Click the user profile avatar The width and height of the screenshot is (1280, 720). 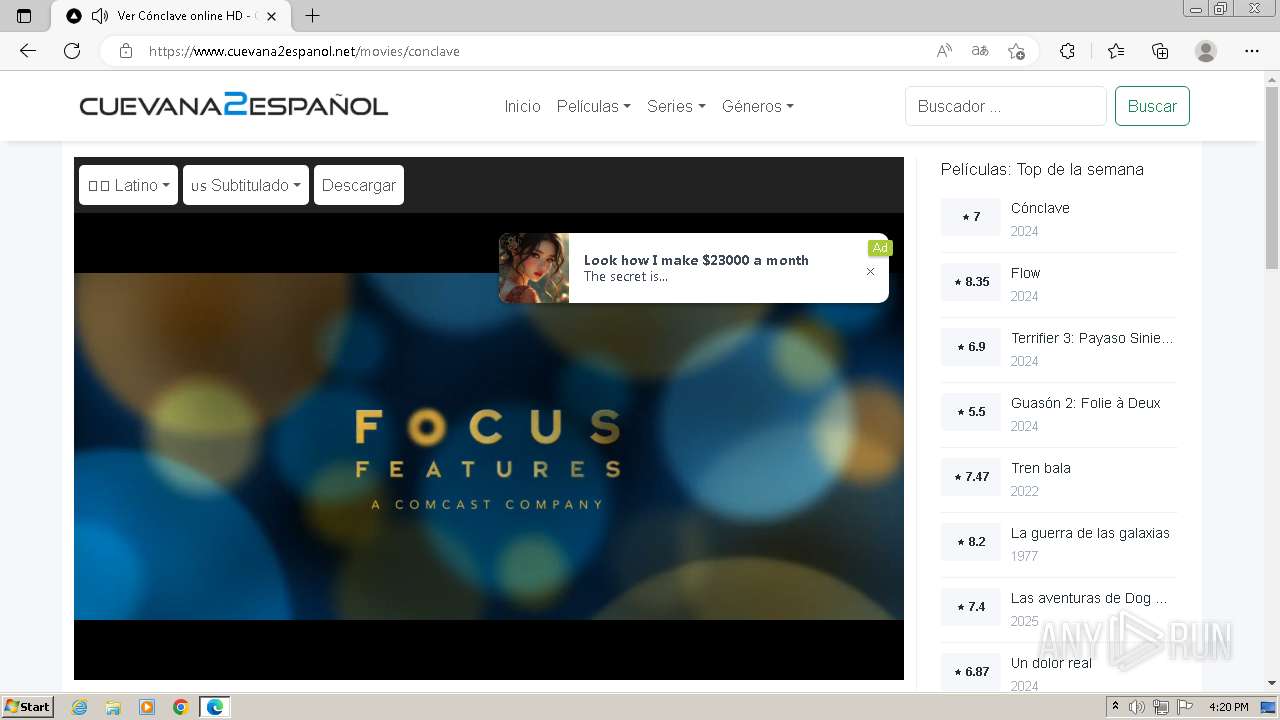click(1206, 51)
